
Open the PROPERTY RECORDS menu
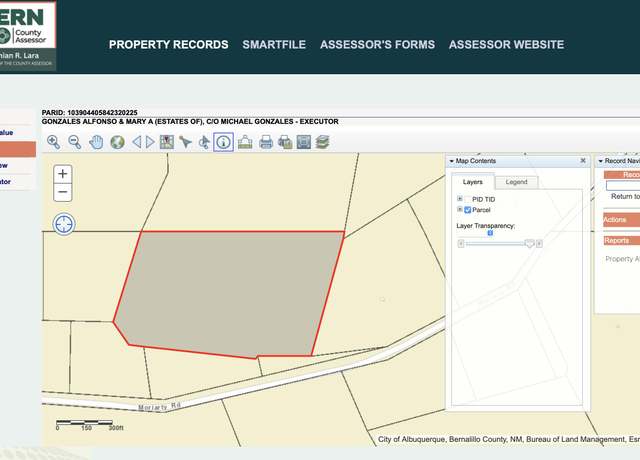[x=169, y=44]
